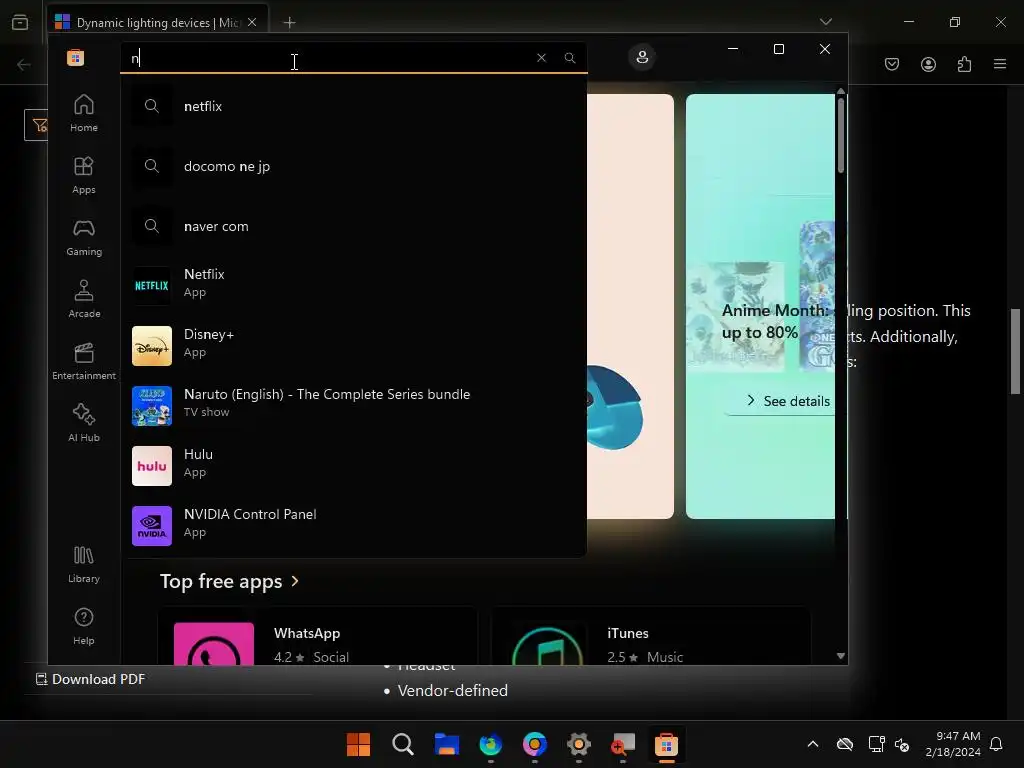The height and width of the screenshot is (768, 1024).
Task: Open the Windows Start menu
Action: (x=358, y=744)
